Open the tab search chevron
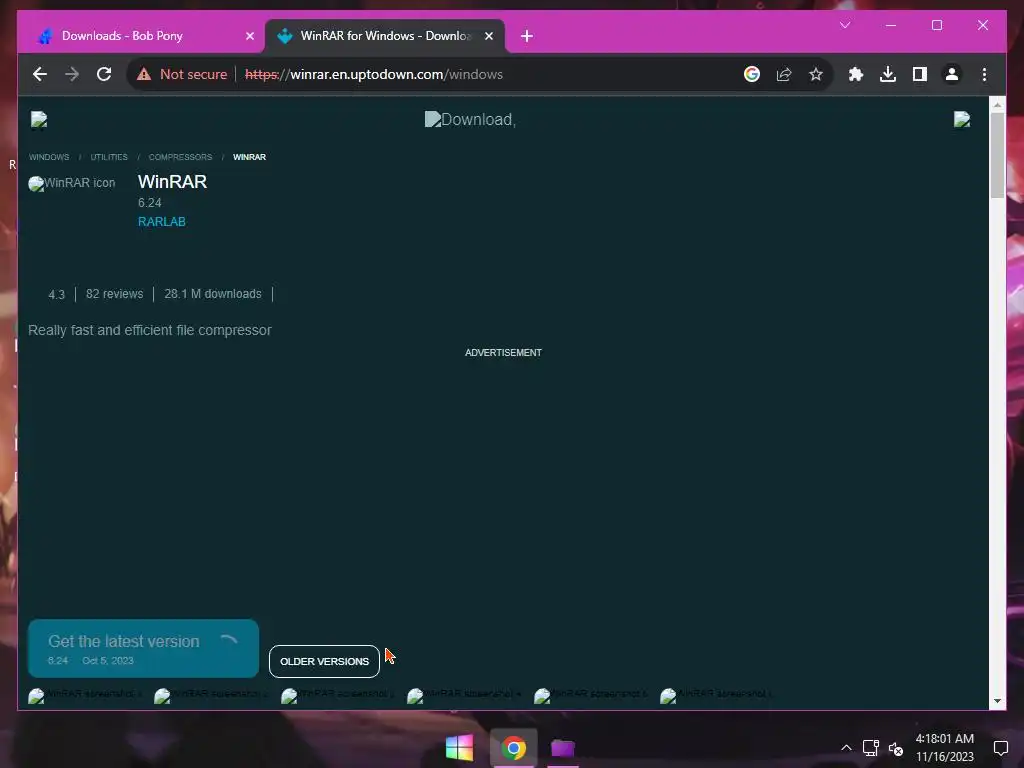Viewport: 1024px width, 768px height. 845,25
